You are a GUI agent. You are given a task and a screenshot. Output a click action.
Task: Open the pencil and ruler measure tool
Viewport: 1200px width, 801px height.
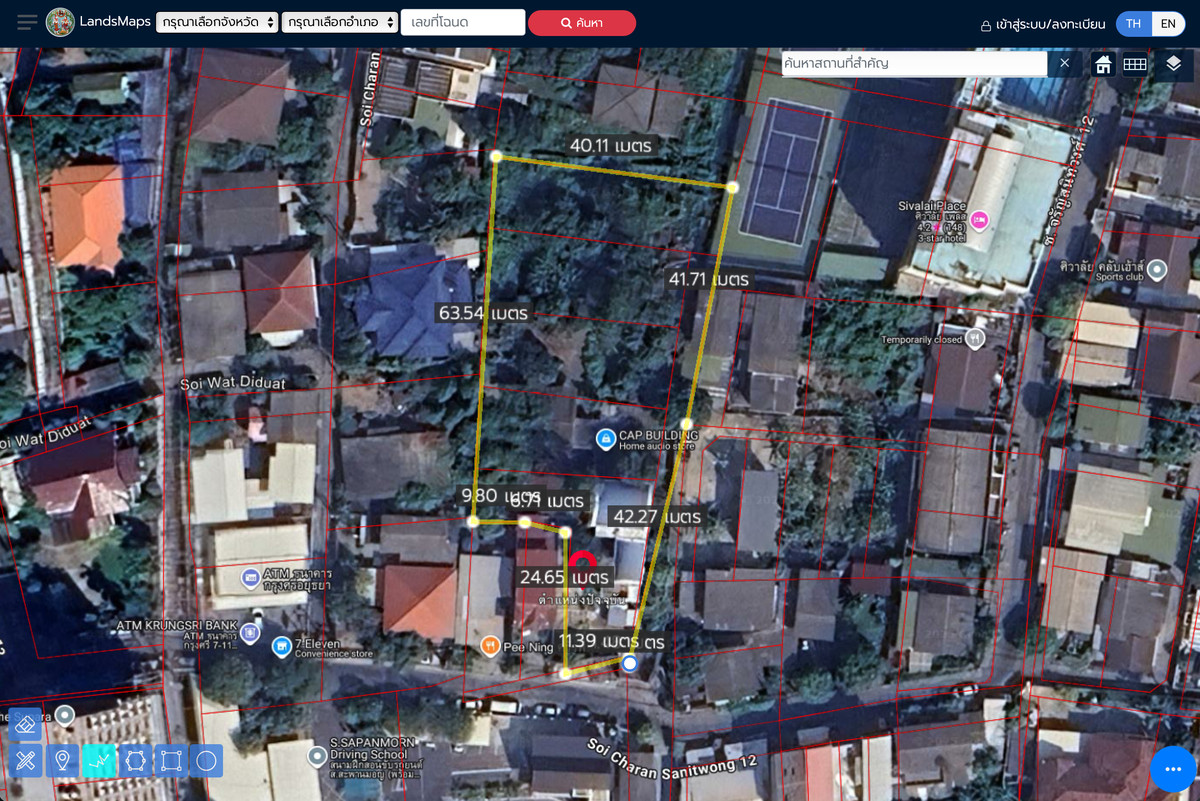(x=26, y=761)
